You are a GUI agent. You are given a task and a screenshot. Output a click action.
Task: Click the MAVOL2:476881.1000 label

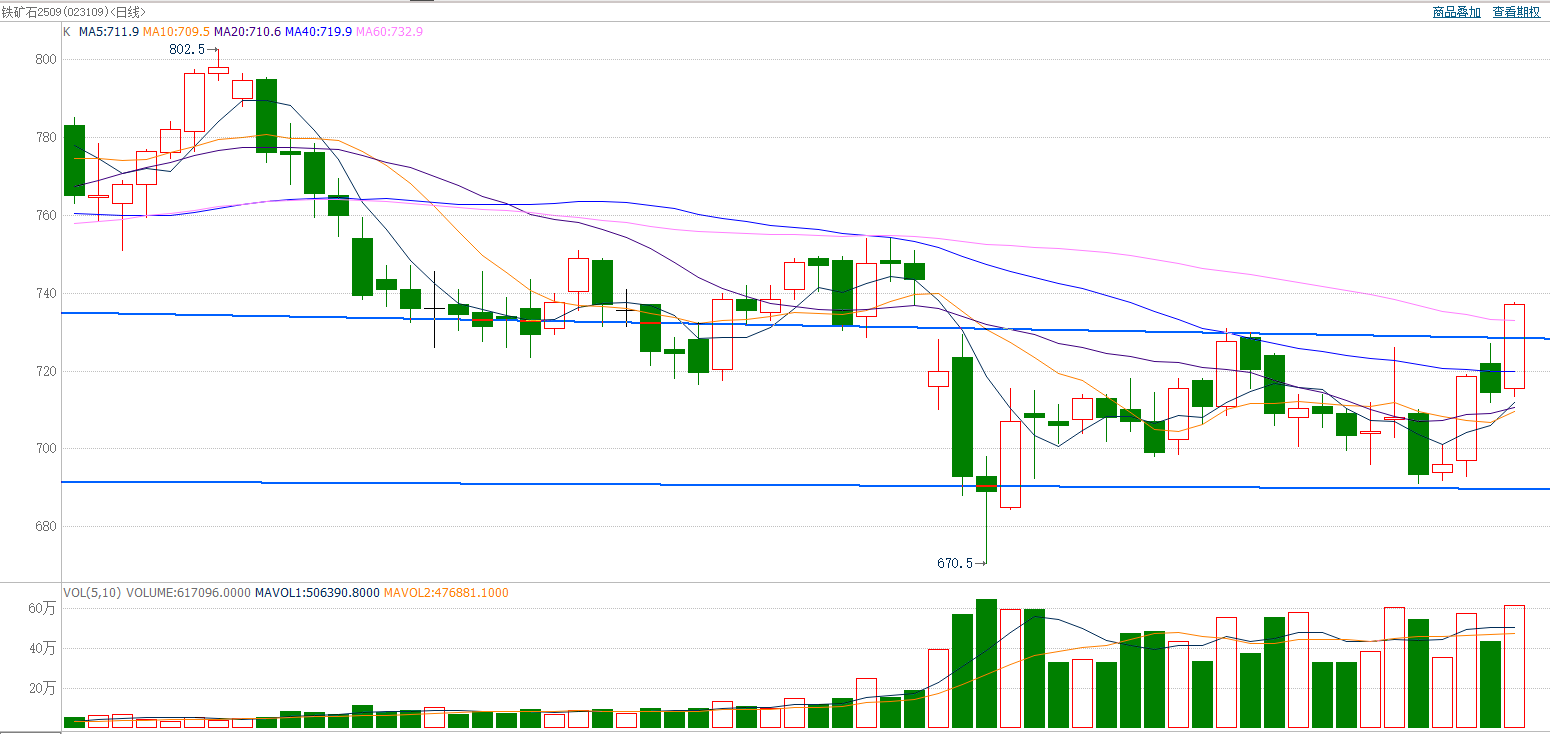[x=446, y=593]
